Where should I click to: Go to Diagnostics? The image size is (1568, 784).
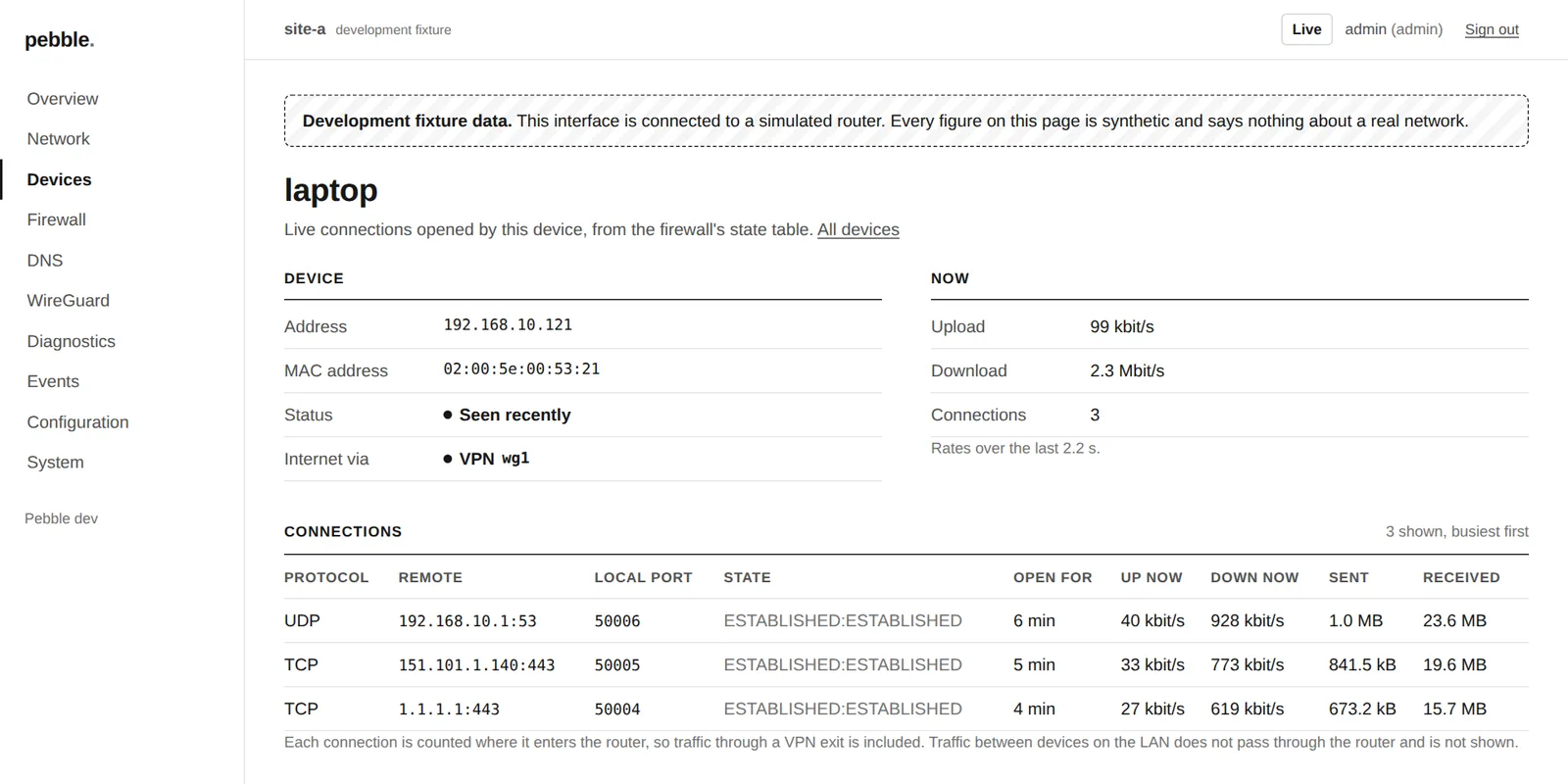[x=71, y=341]
